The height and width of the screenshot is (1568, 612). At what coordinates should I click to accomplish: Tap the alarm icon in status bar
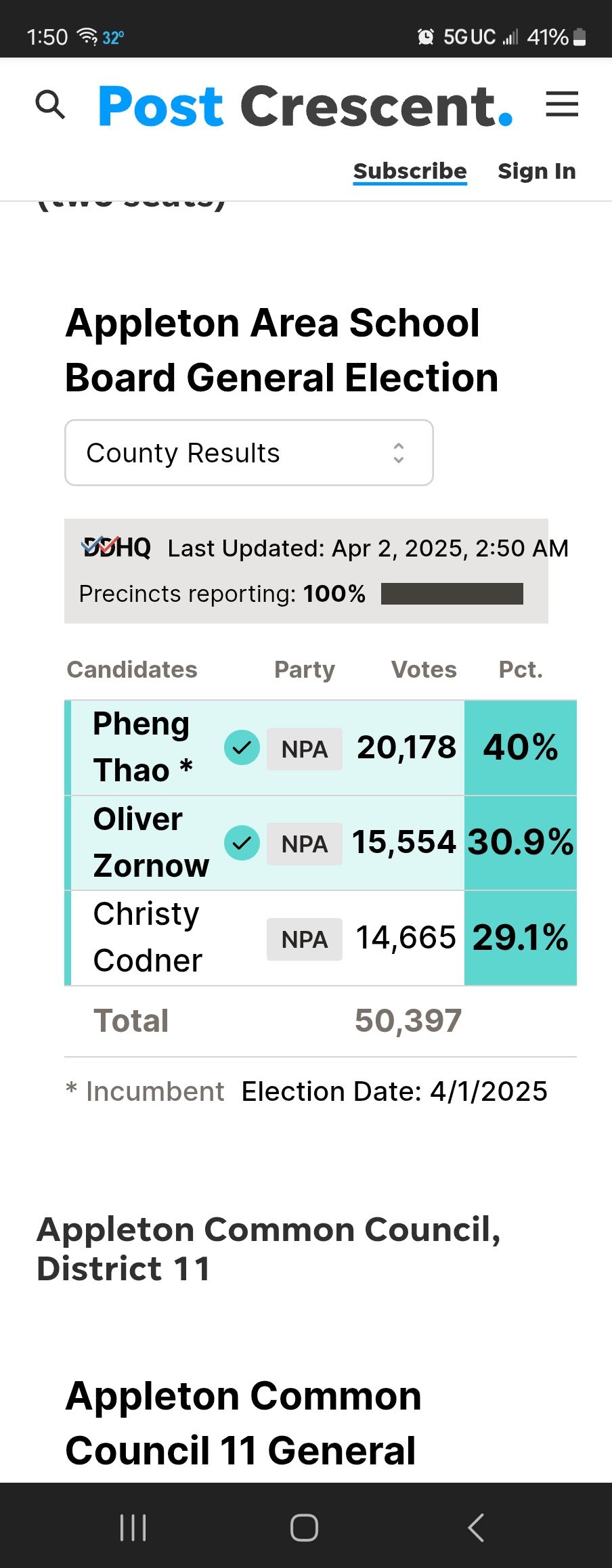(425, 37)
